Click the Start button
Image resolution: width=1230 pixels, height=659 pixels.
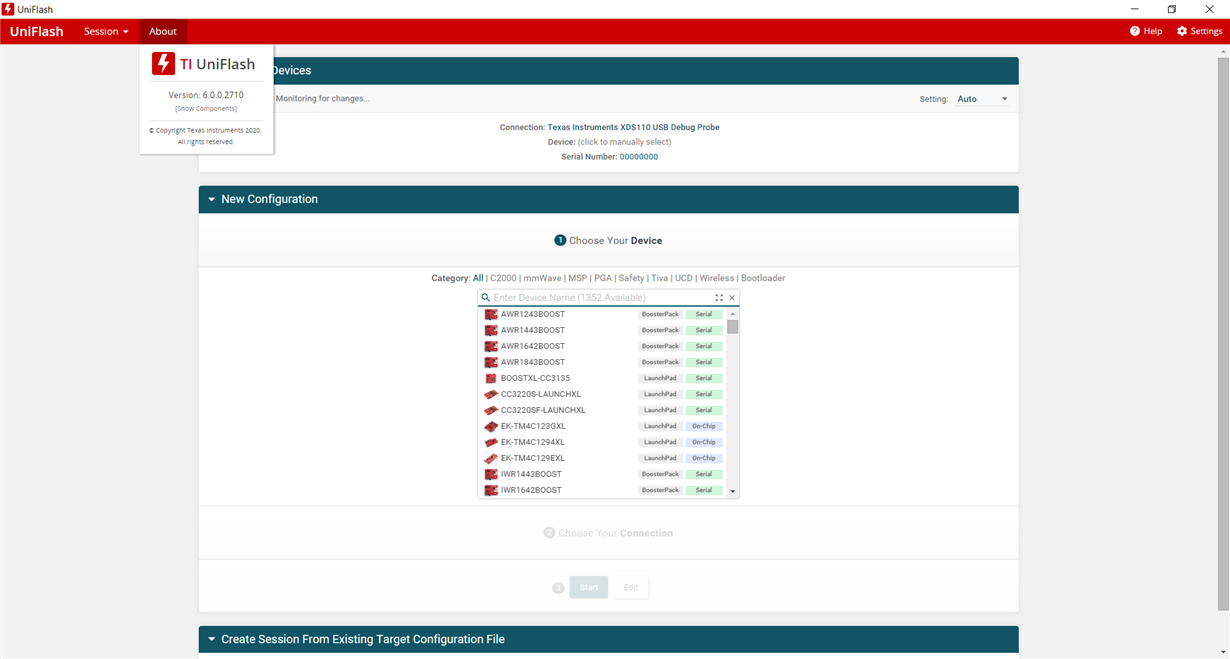pos(589,587)
